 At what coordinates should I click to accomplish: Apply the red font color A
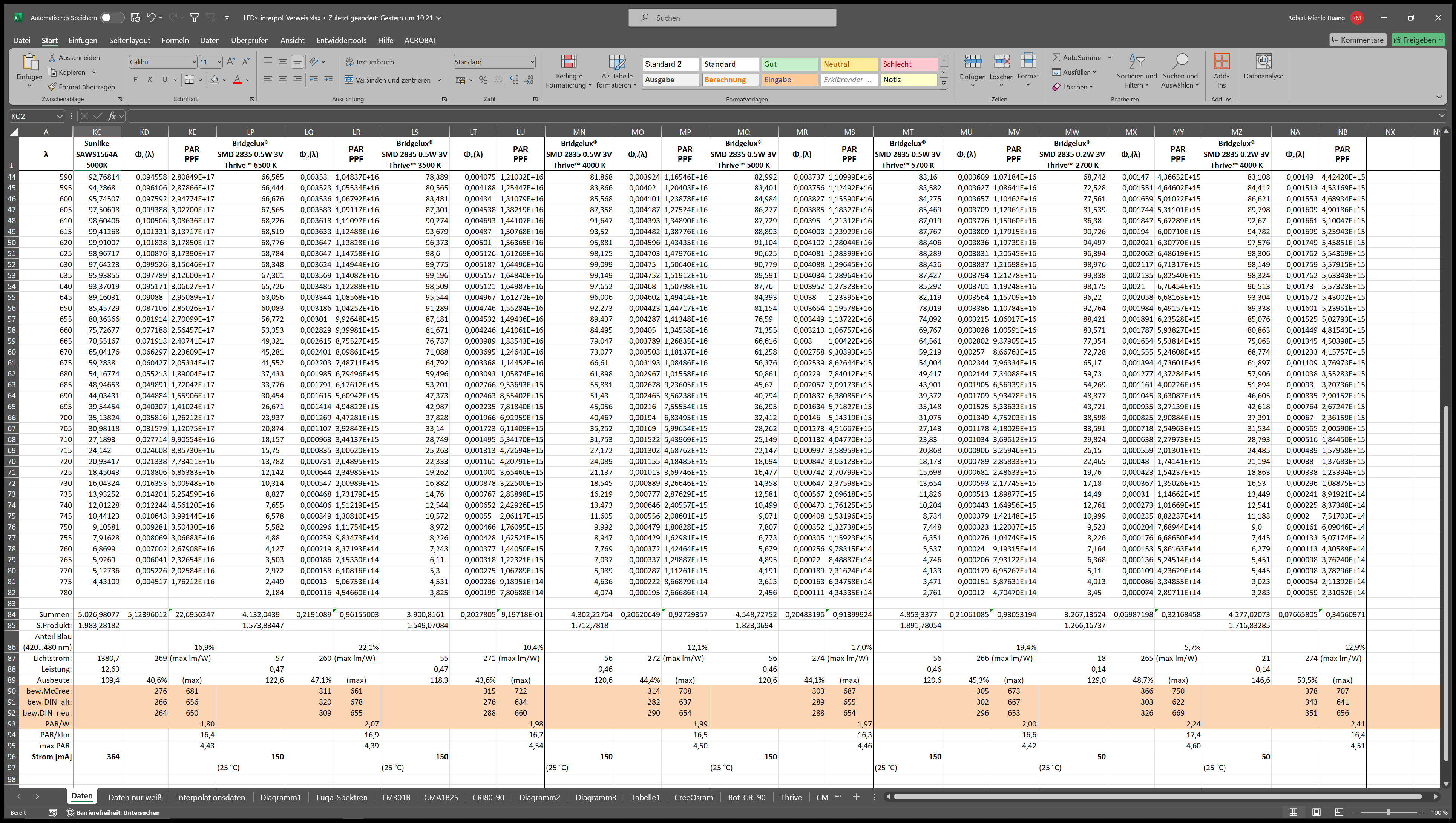[238, 80]
